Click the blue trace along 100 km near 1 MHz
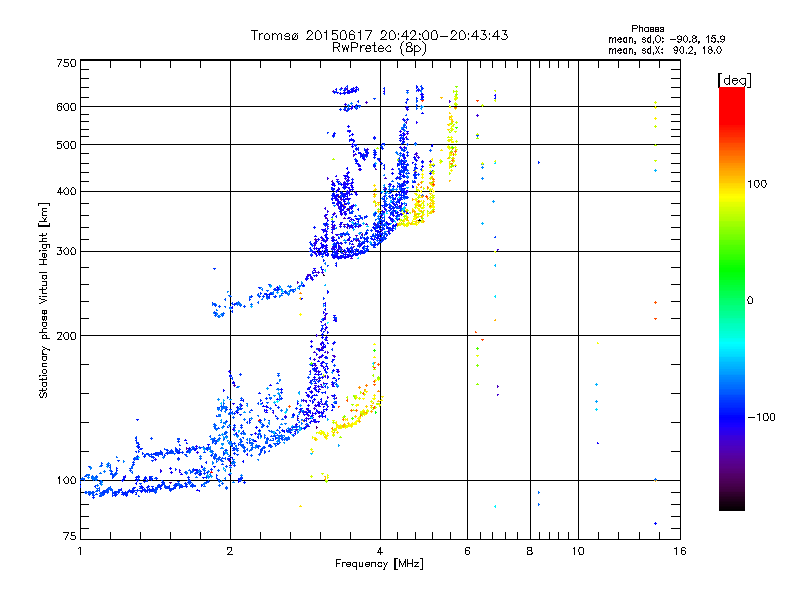Screen dimensions: 800x600 pyautogui.click(x=143, y=489)
